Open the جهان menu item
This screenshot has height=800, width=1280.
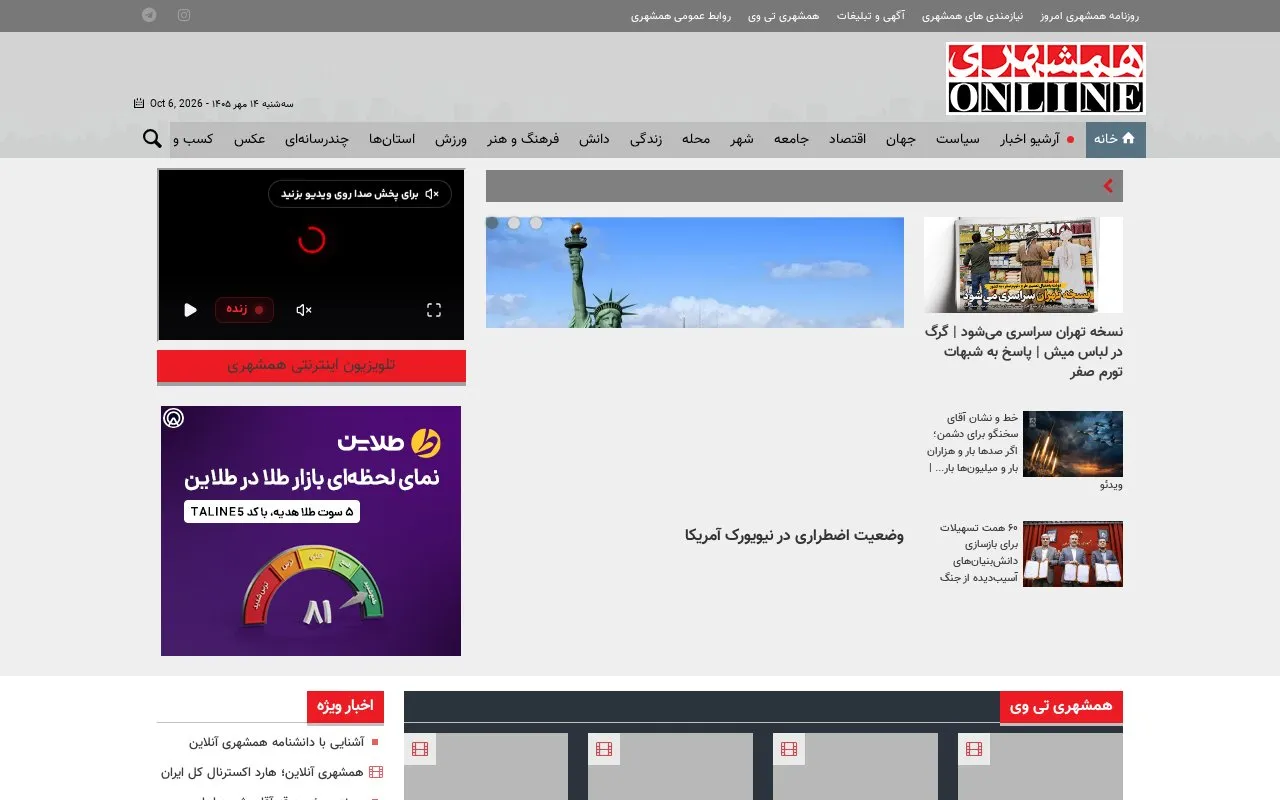click(901, 140)
